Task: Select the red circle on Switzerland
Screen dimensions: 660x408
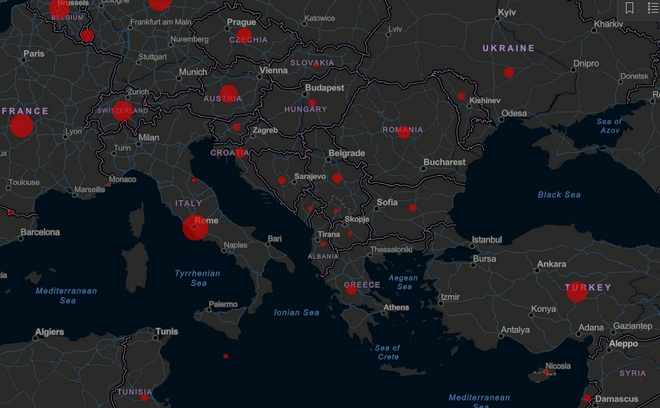Action: tap(123, 110)
